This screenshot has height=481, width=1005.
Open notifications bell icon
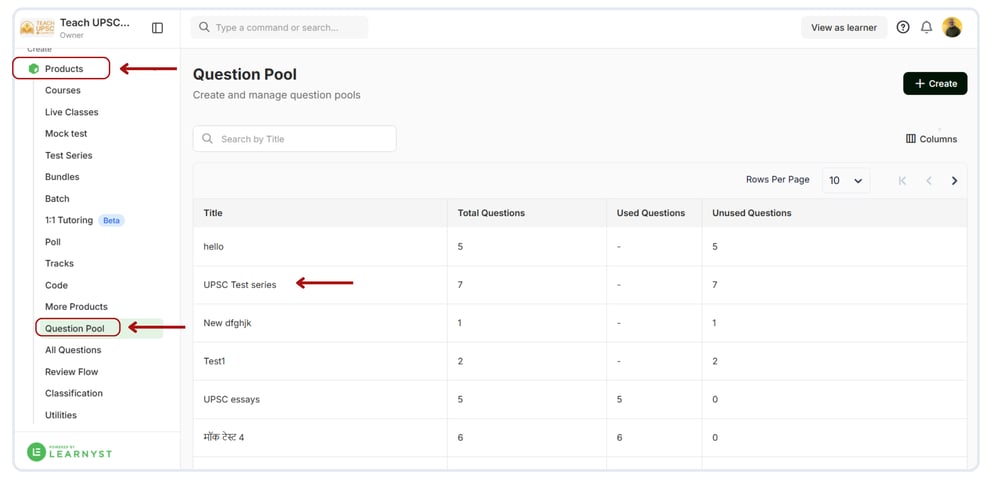pyautogui.click(x=926, y=27)
